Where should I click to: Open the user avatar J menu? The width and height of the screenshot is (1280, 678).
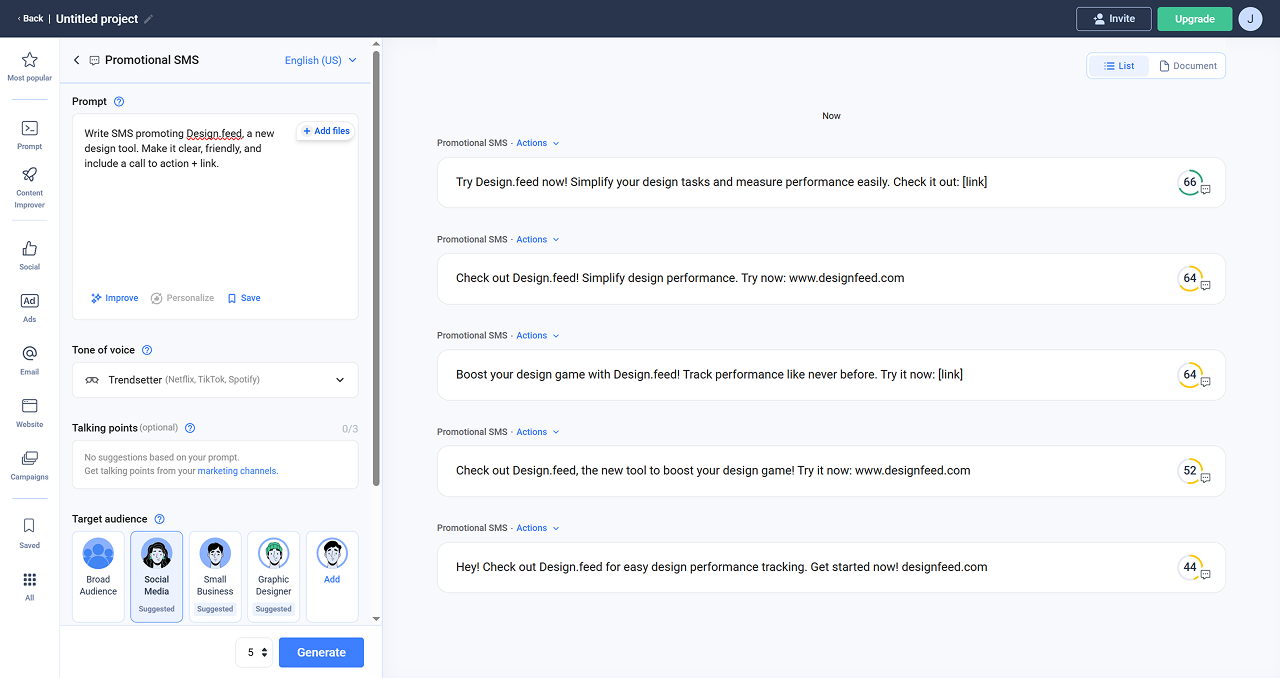[x=1250, y=19]
